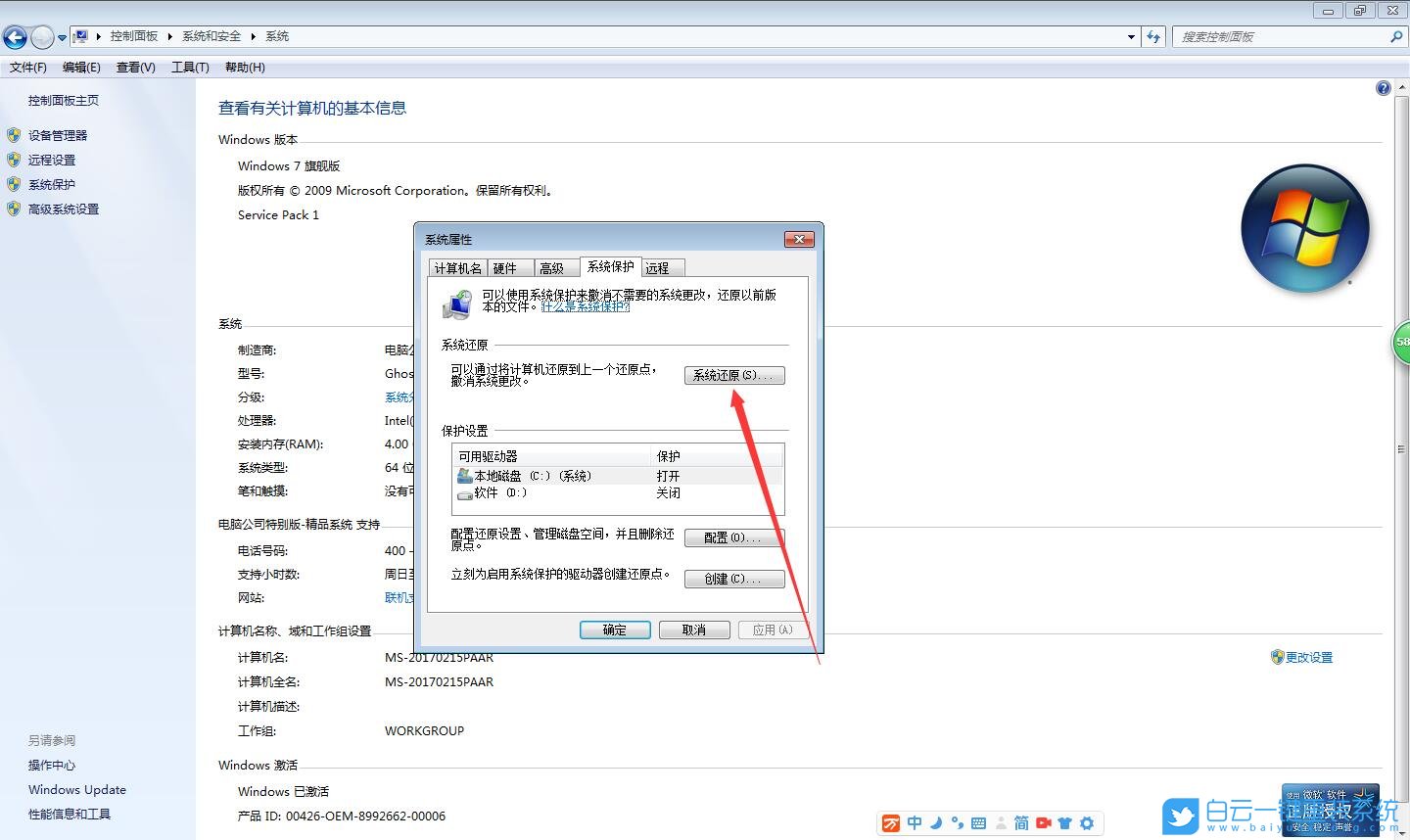This screenshot has width=1410, height=840.
Task: Open 什么是系统保护 help link
Action: pos(586,306)
